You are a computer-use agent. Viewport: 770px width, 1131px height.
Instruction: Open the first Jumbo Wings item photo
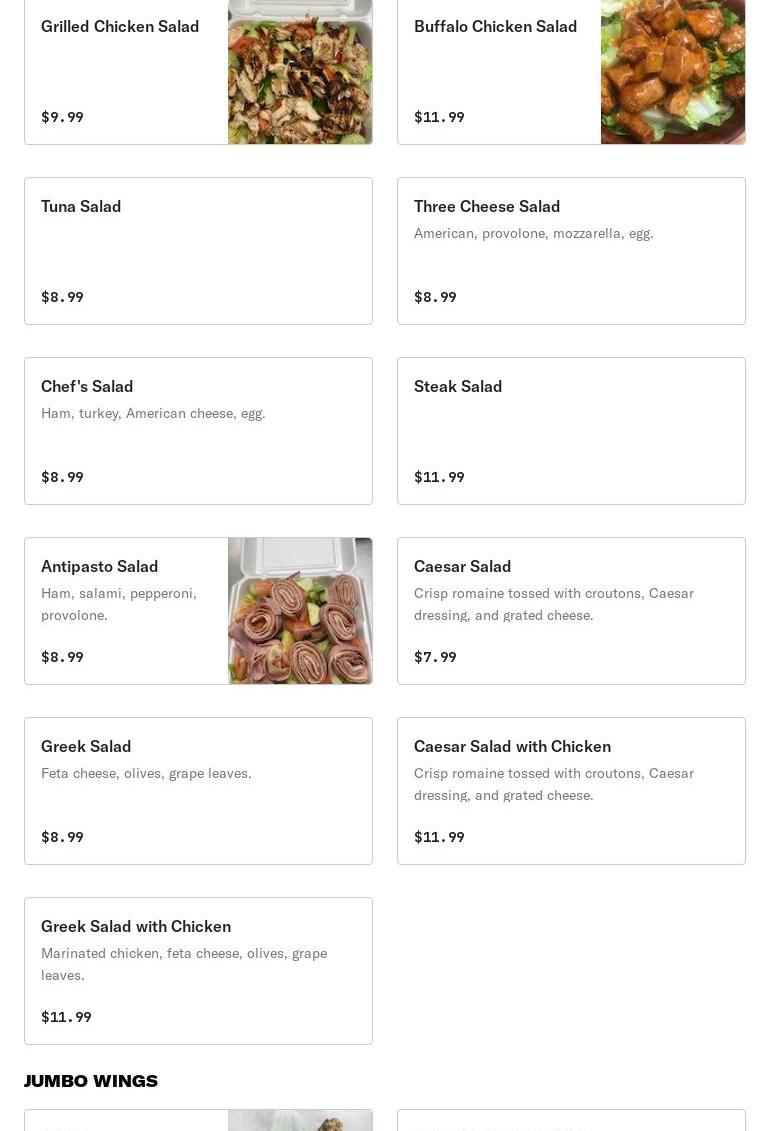(300, 1120)
